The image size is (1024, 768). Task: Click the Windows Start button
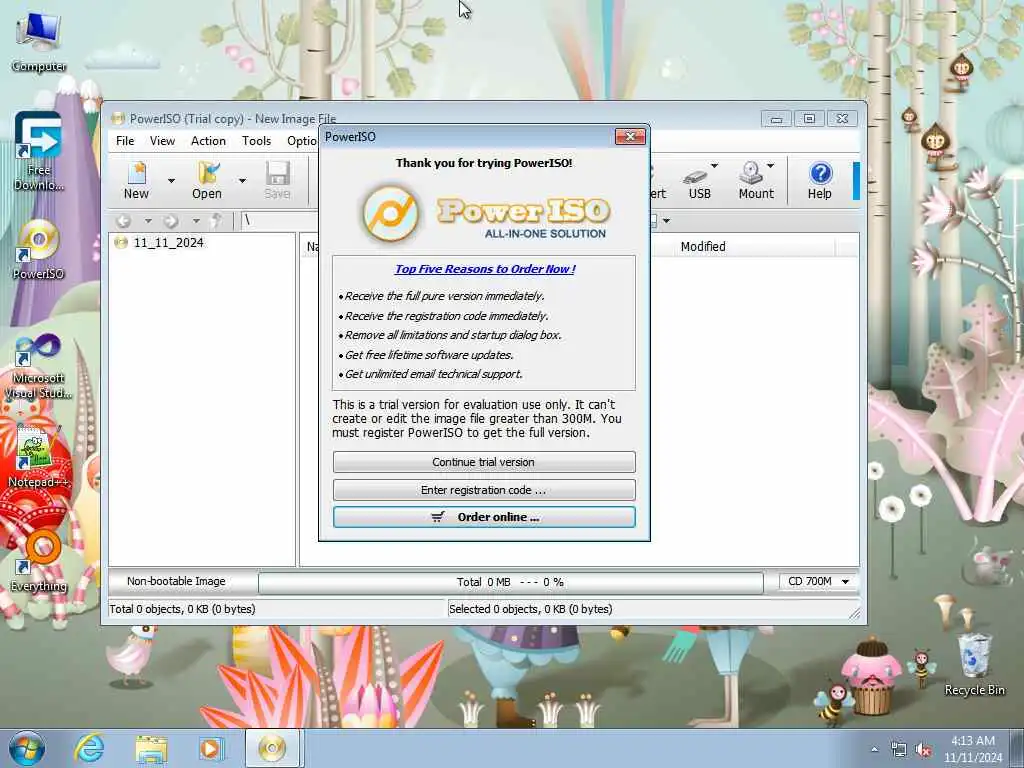27,748
